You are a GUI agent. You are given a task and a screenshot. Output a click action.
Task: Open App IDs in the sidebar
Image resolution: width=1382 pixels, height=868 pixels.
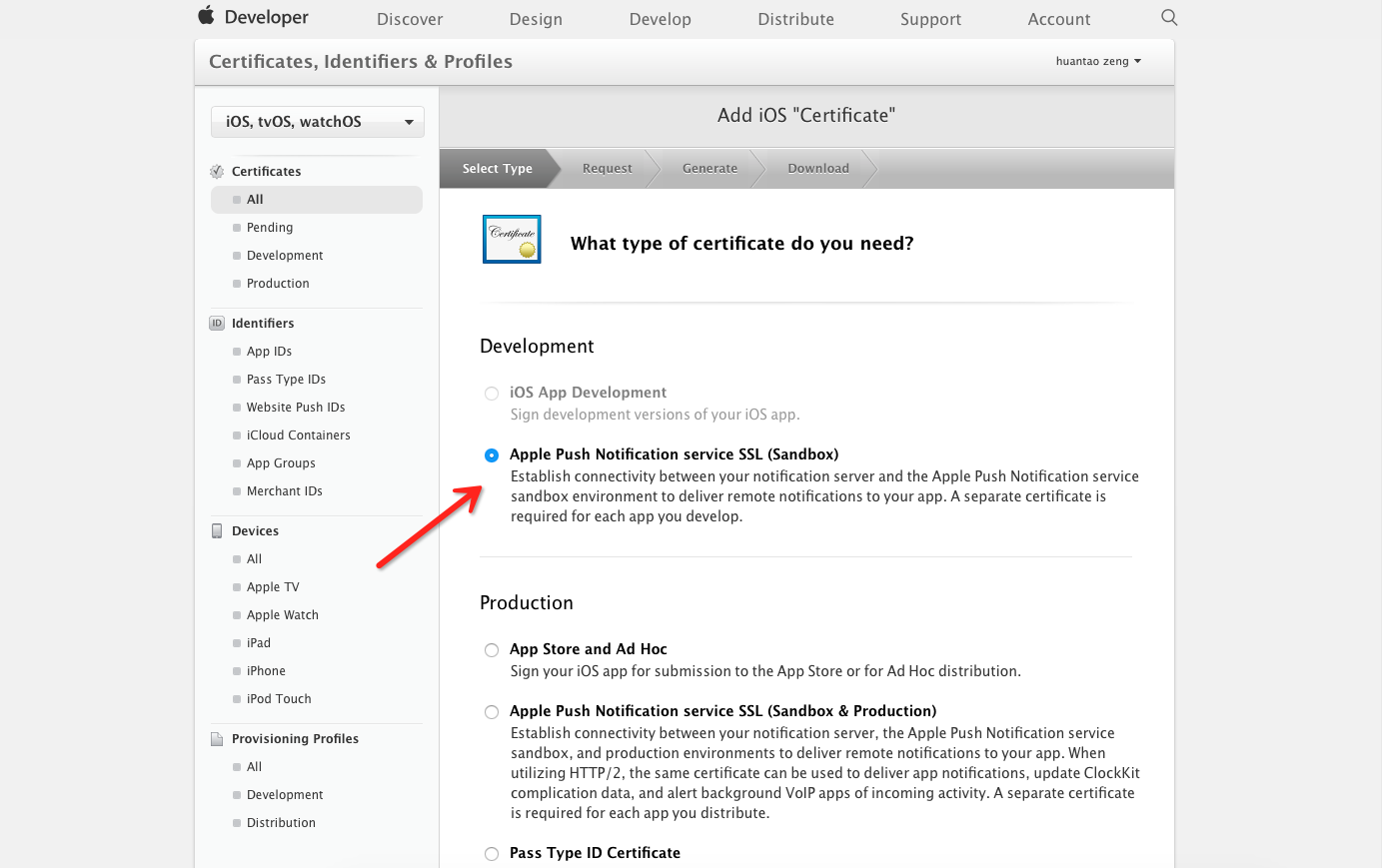(269, 352)
